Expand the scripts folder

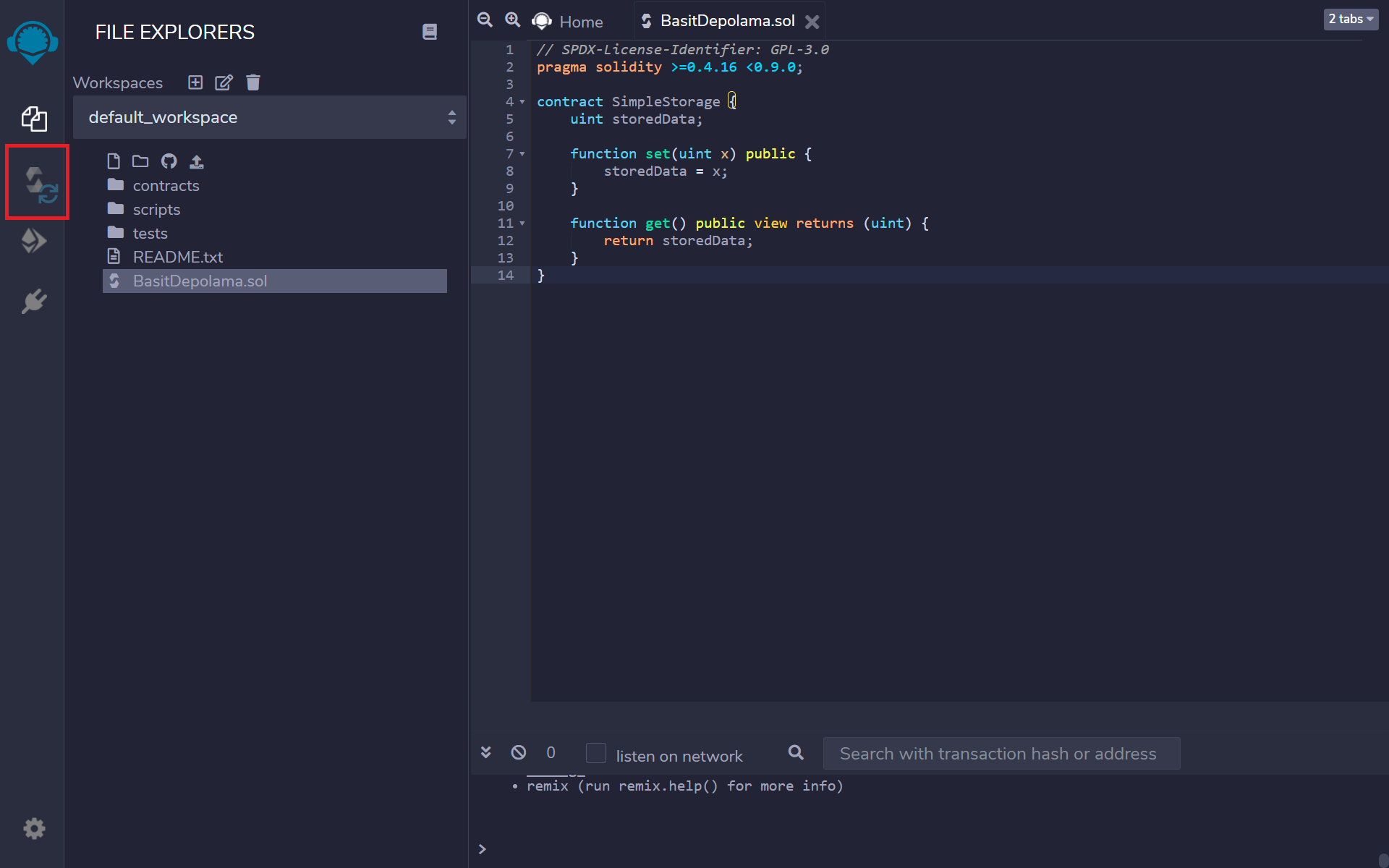pos(144,209)
